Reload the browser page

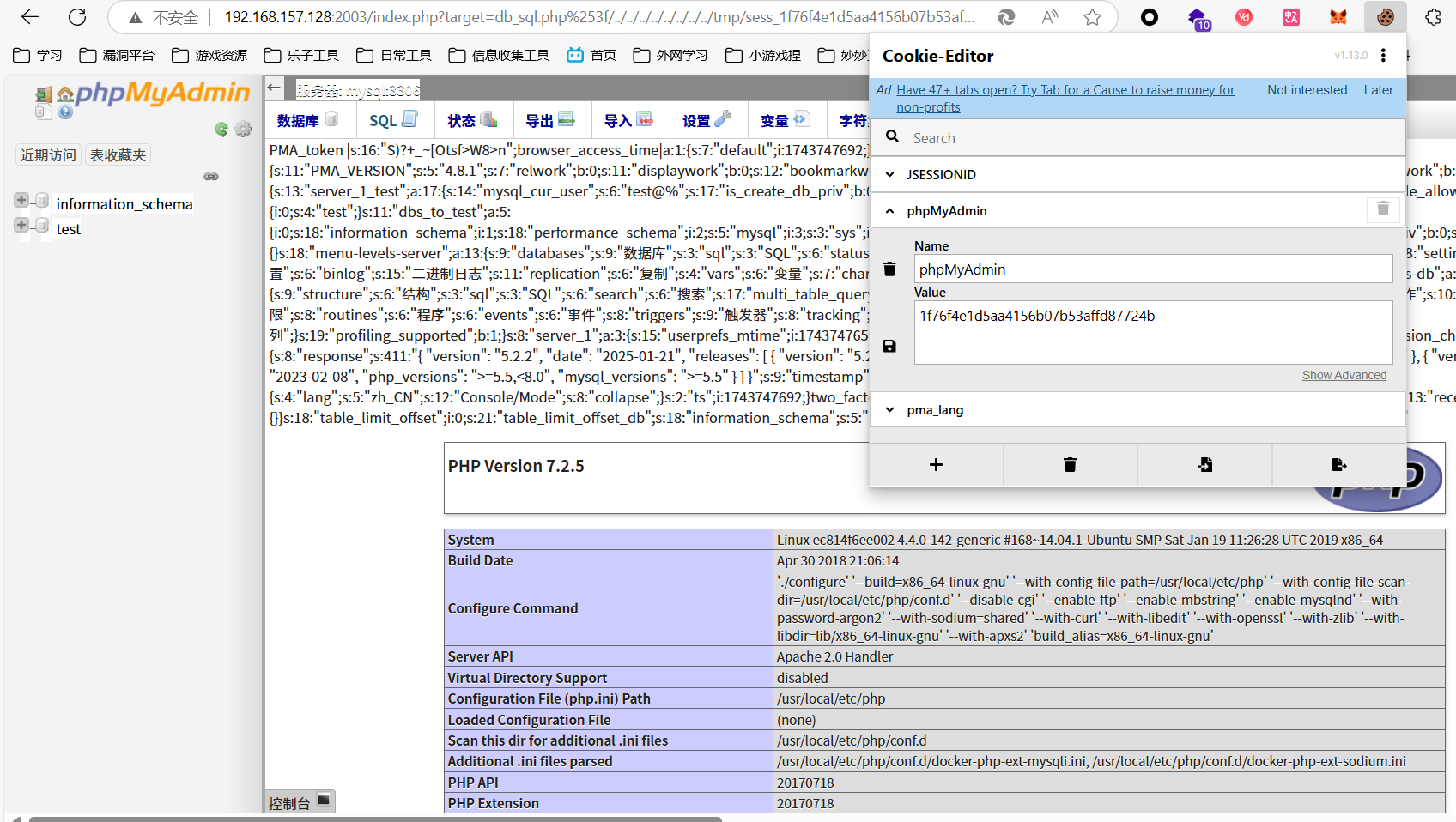pyautogui.click(x=77, y=17)
